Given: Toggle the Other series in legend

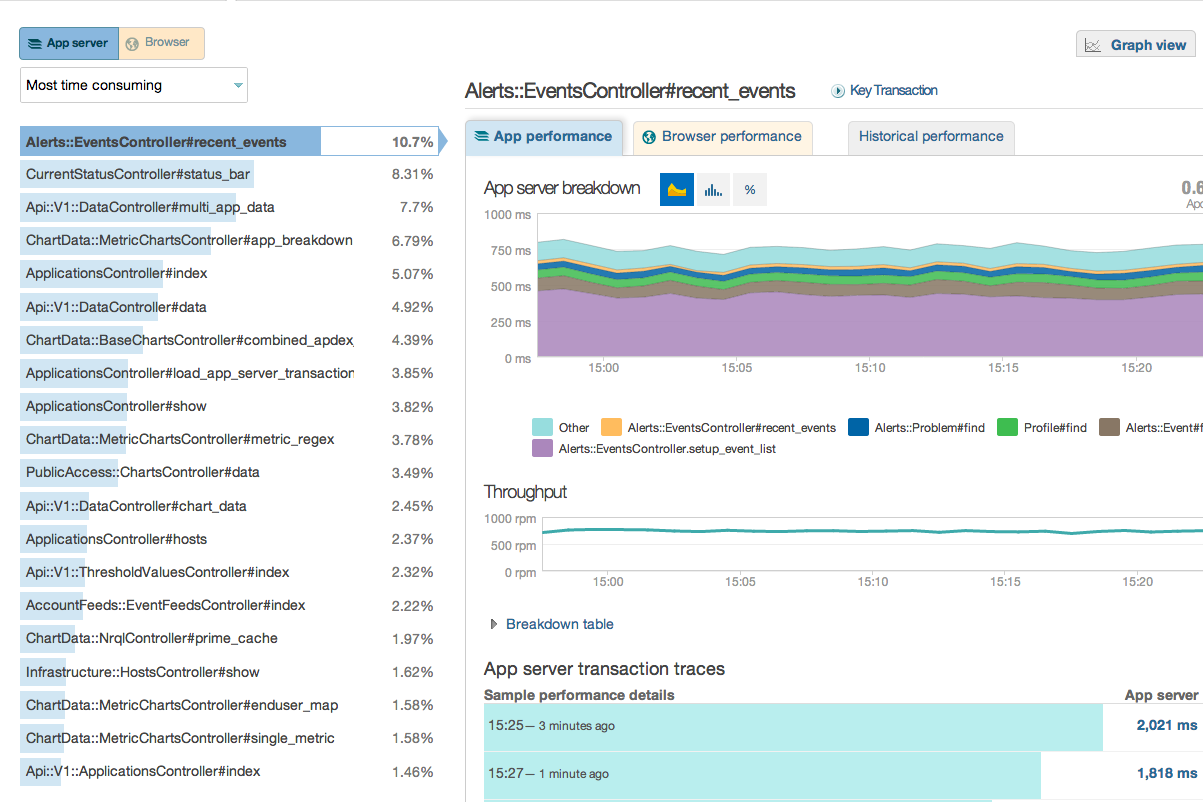Looking at the screenshot, I should click(543, 427).
